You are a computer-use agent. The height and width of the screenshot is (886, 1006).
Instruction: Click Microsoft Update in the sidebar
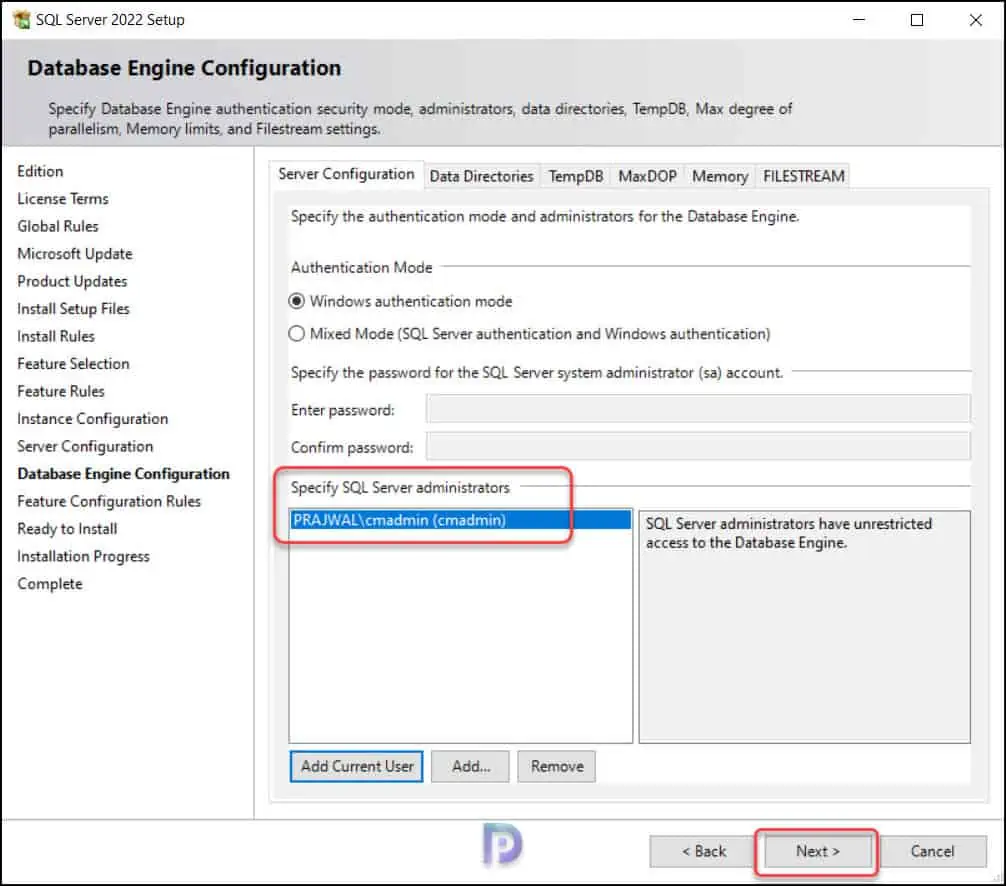coord(74,254)
